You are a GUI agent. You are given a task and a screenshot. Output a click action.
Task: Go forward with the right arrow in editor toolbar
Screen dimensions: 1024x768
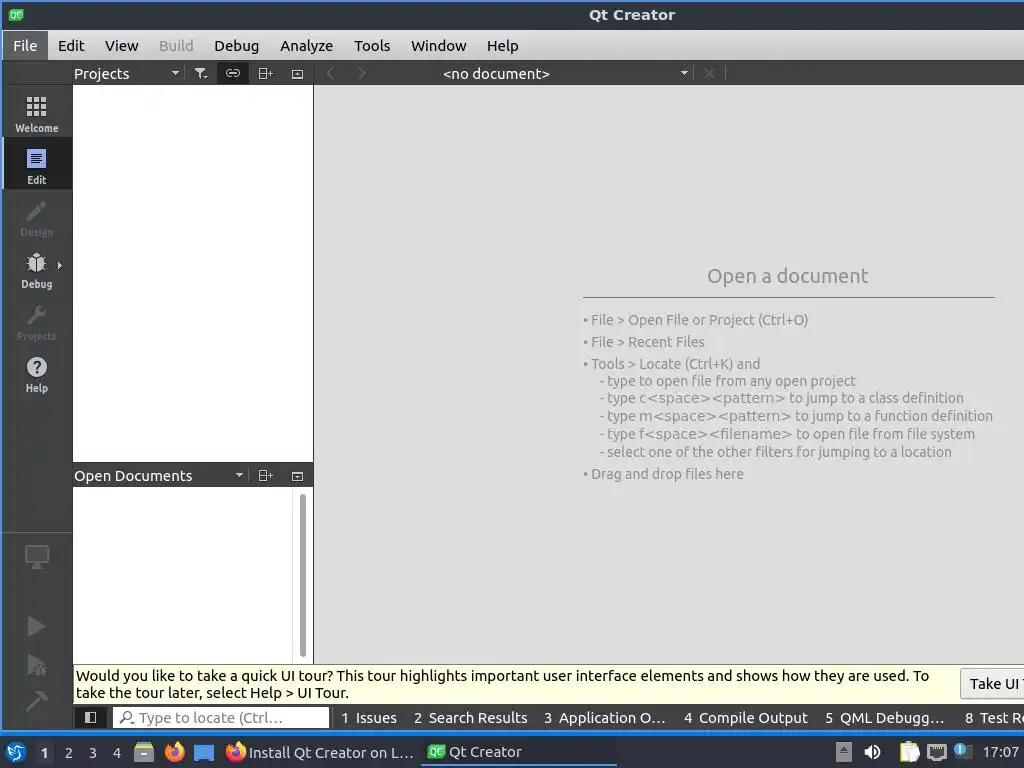click(x=361, y=73)
